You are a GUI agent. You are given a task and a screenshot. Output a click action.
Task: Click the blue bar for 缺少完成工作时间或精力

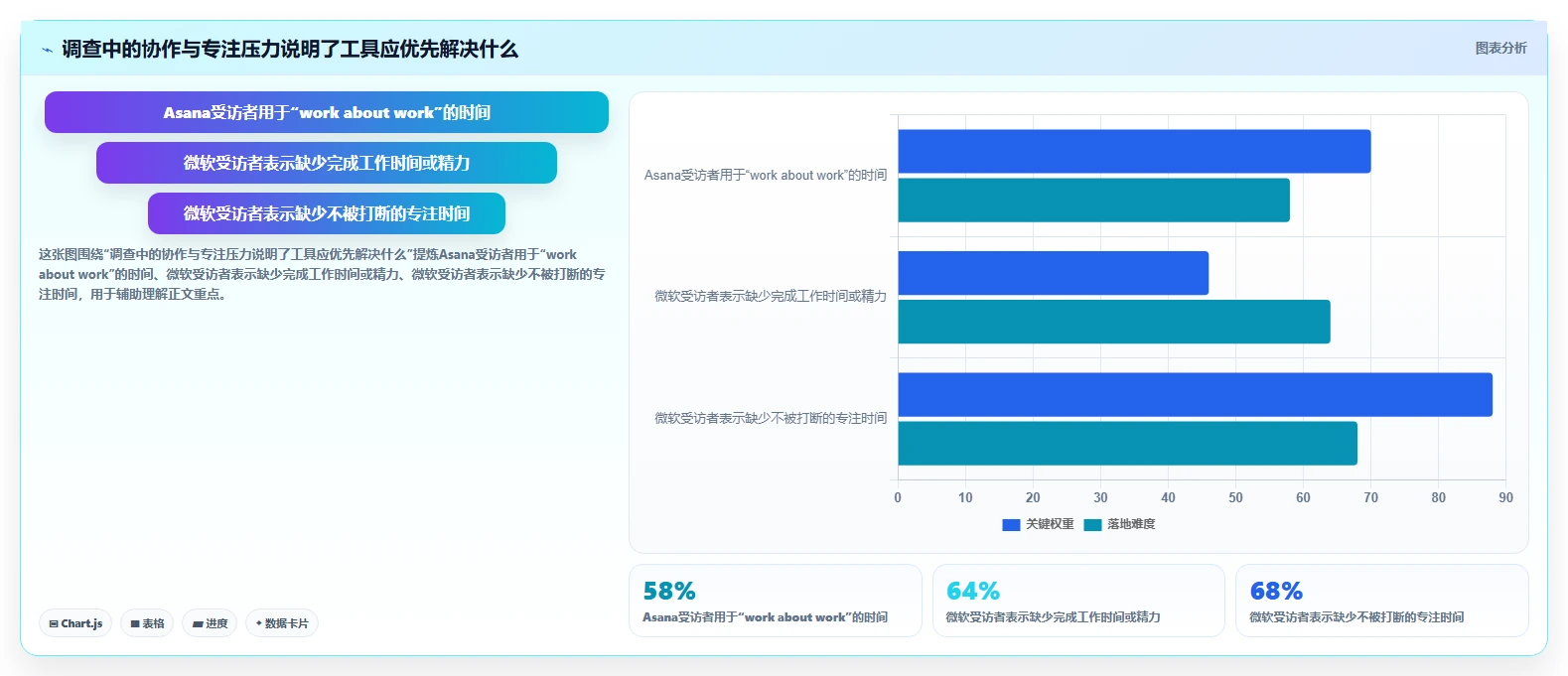pos(1053,273)
